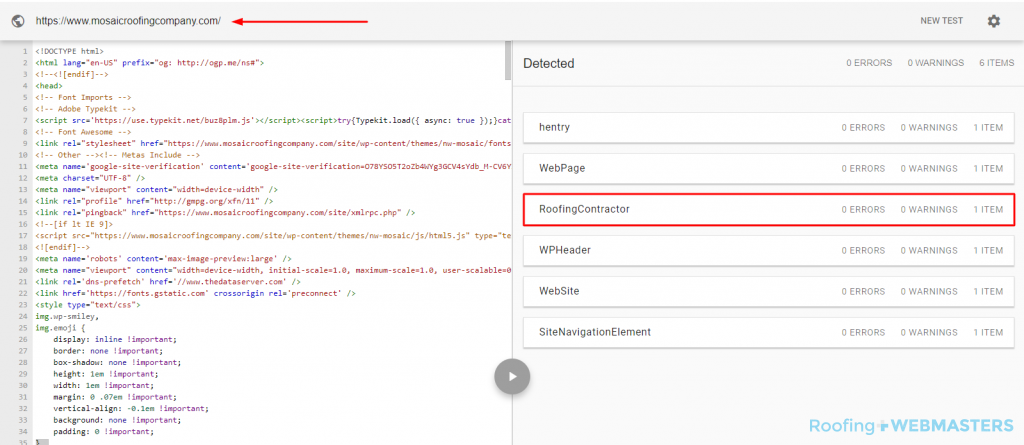The image size is (1024, 445).
Task: Click the 6 ITEMS summary count
Action: [x=997, y=63]
